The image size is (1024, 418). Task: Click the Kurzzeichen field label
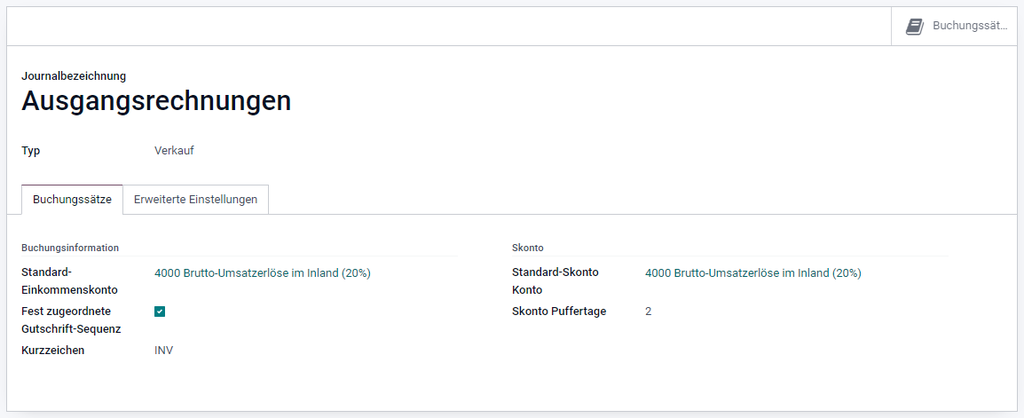[53, 351]
